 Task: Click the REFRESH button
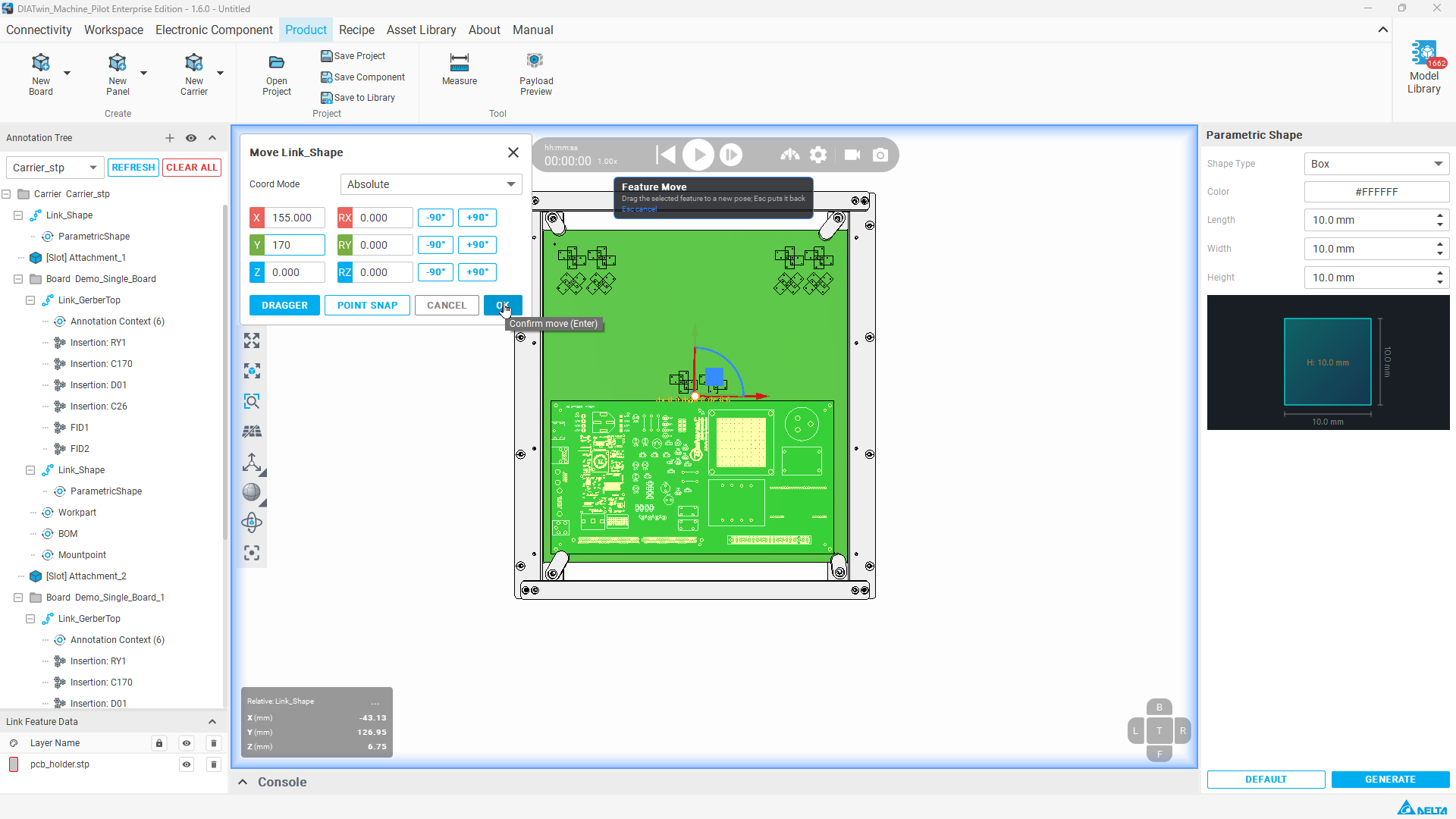pos(133,168)
